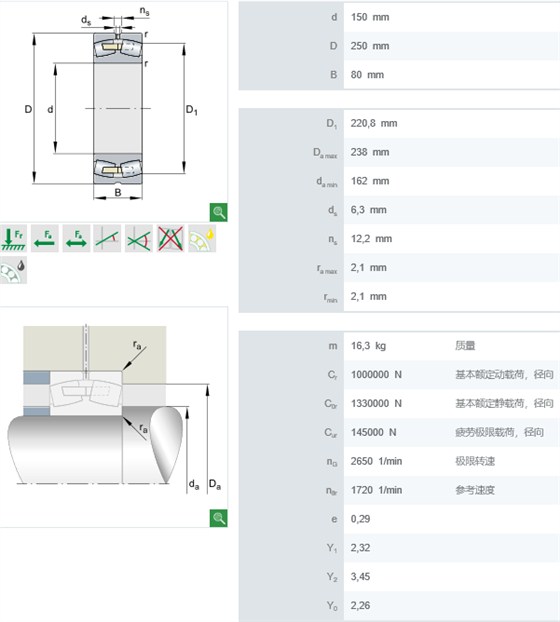
Task: Click the dynamic angular misalignment icon
Action: point(139,238)
